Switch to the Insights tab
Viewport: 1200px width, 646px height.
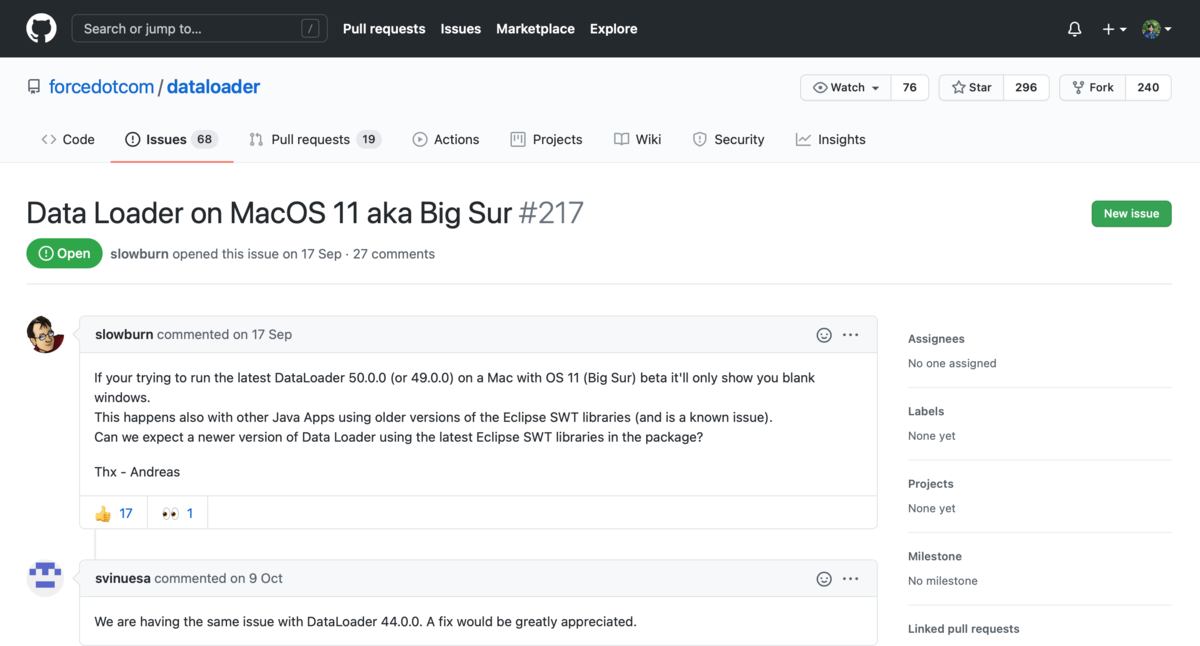(x=831, y=140)
